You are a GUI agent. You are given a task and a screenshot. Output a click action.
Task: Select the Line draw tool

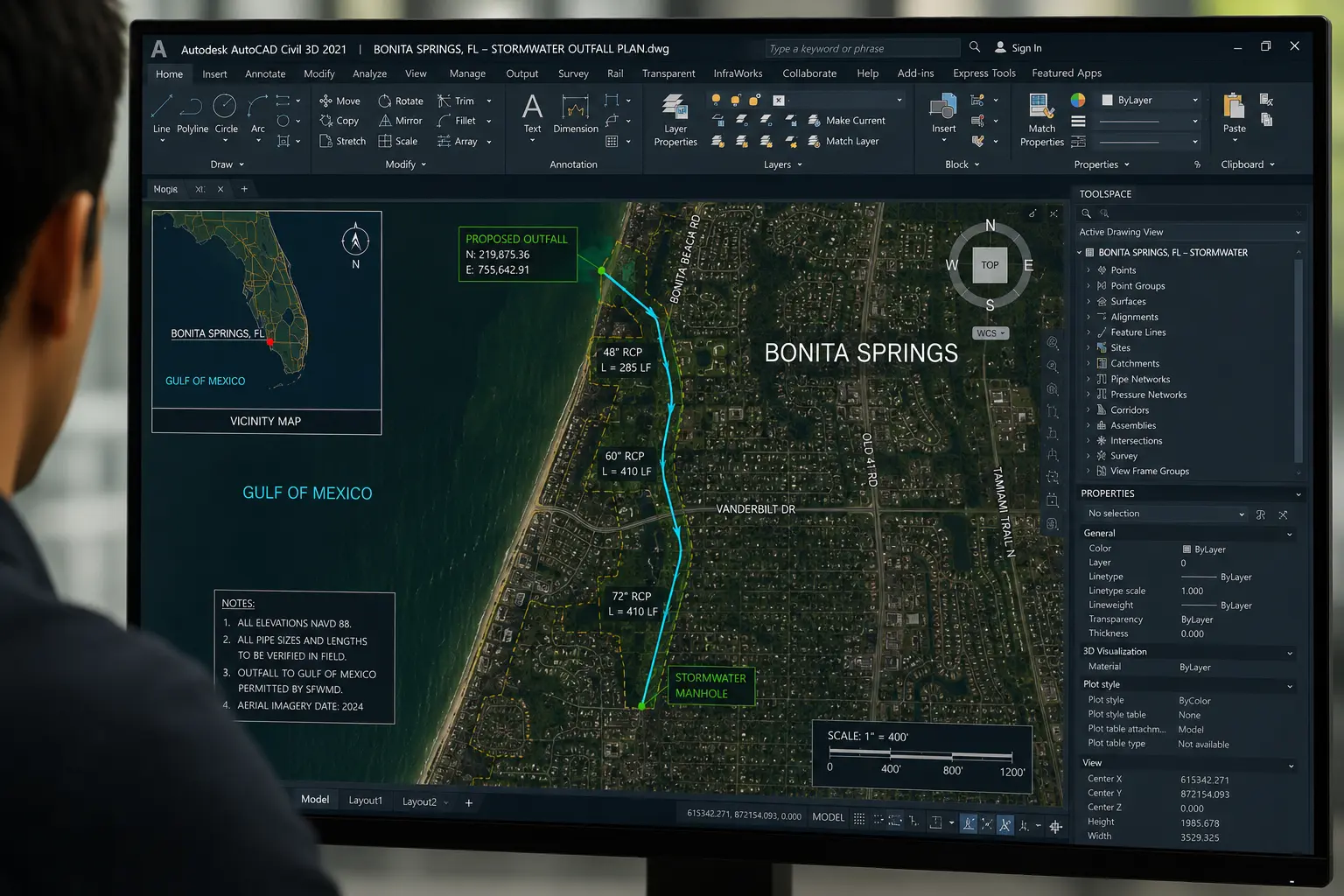[x=162, y=115]
